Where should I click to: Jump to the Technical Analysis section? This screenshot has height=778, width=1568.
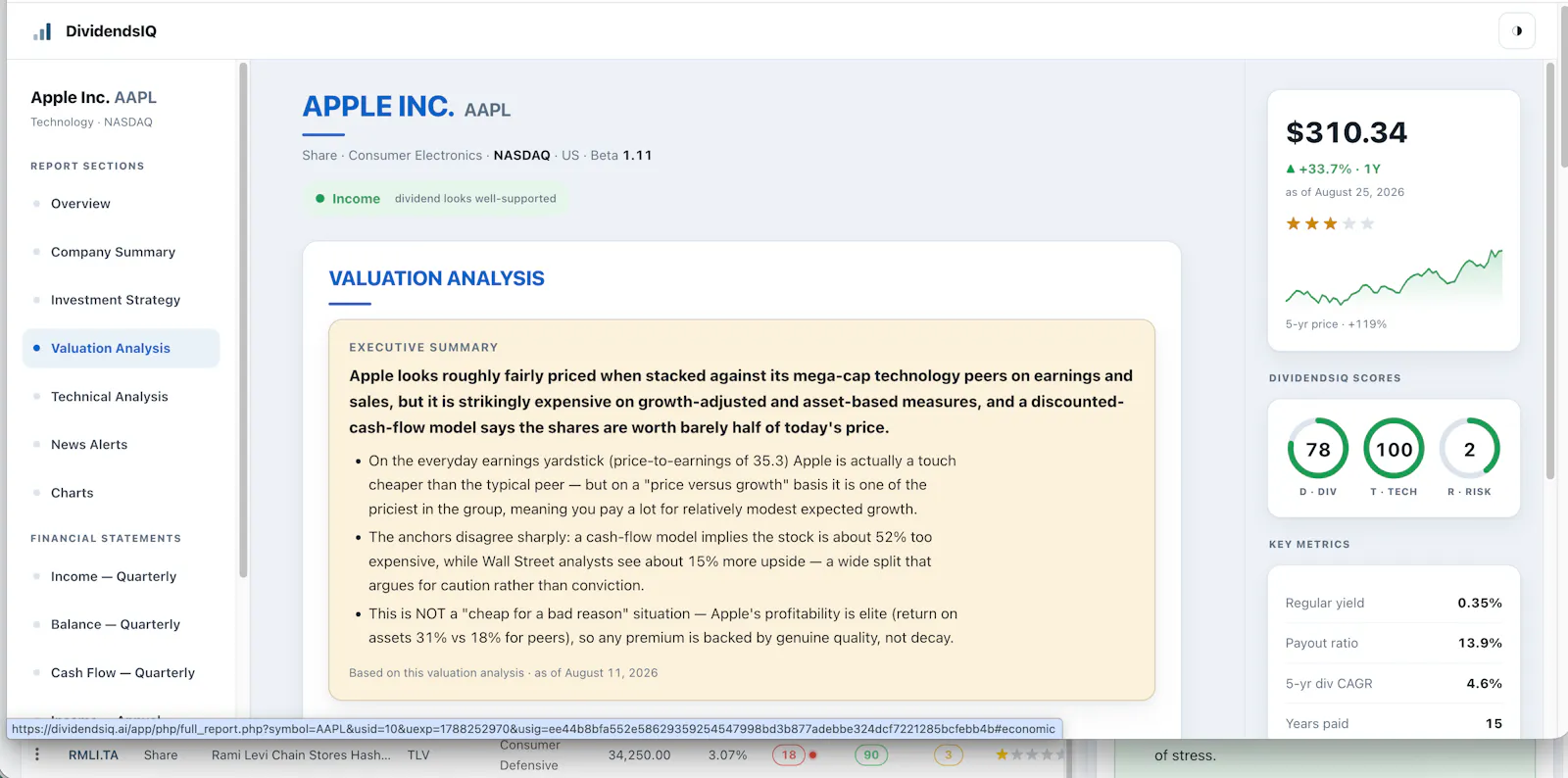coord(110,397)
